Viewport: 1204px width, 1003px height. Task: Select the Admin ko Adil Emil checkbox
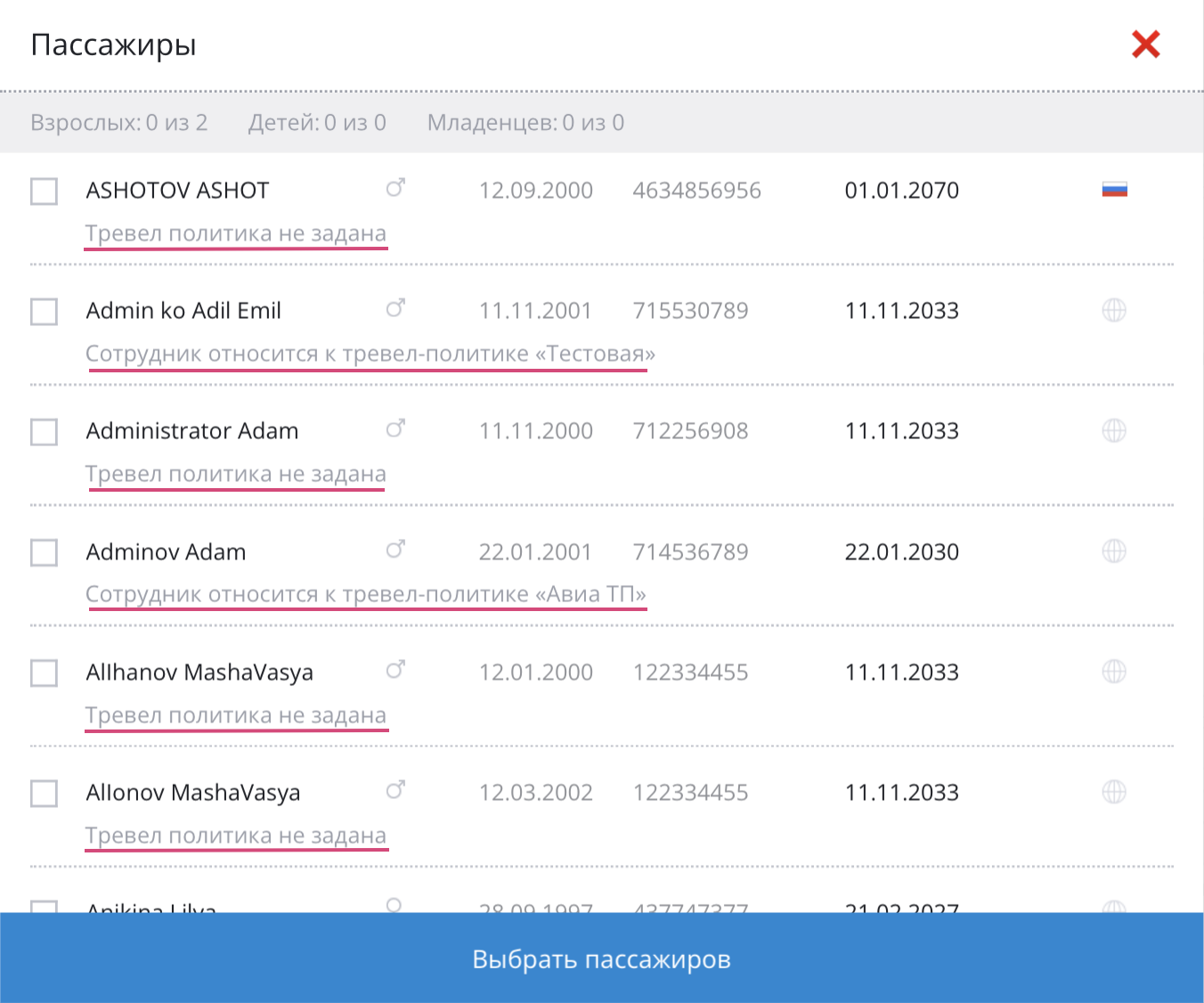tap(45, 312)
